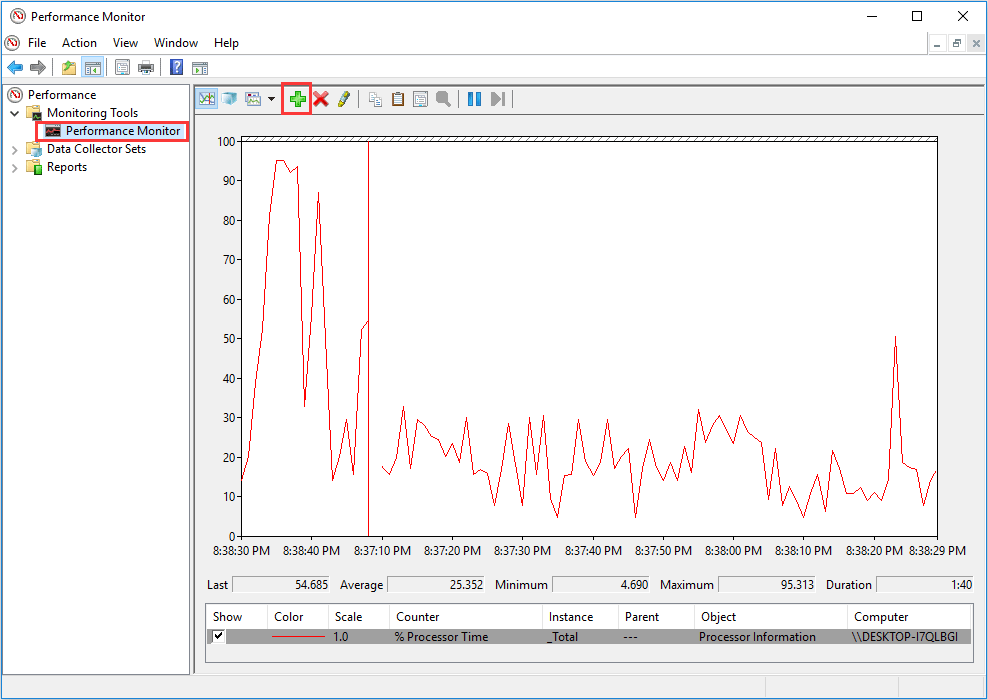The image size is (988, 700).
Task: Expand the Data Collector Sets node
Action: 15,148
